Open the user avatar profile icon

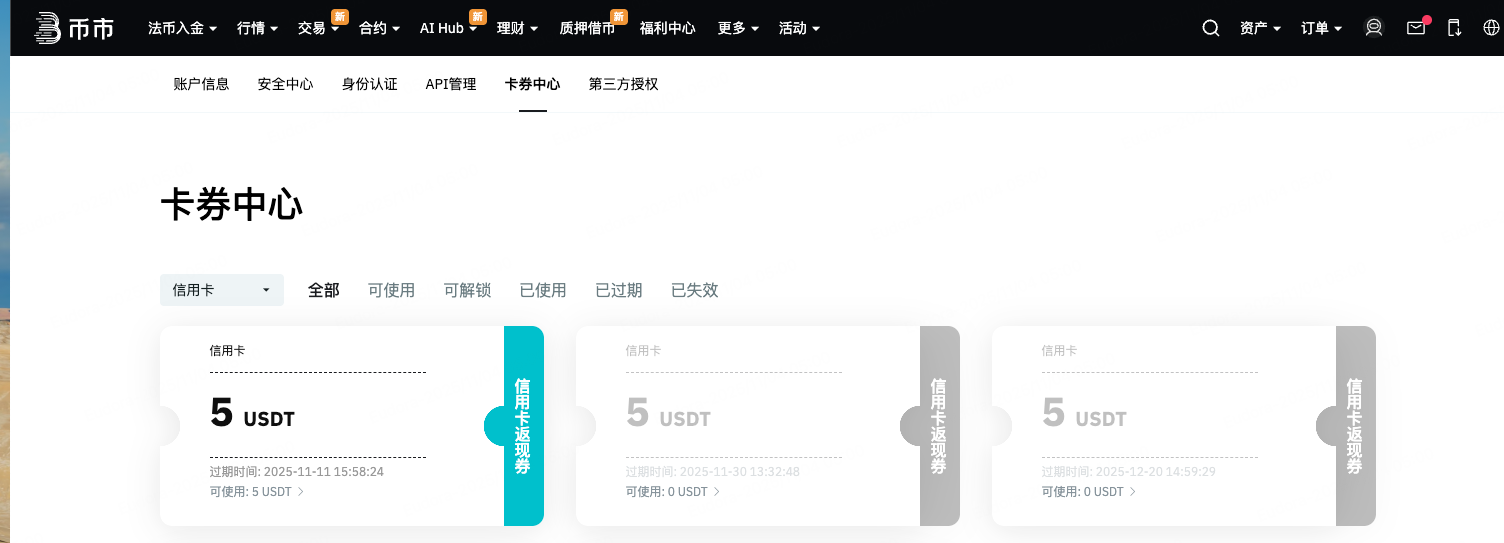pos(1374,28)
